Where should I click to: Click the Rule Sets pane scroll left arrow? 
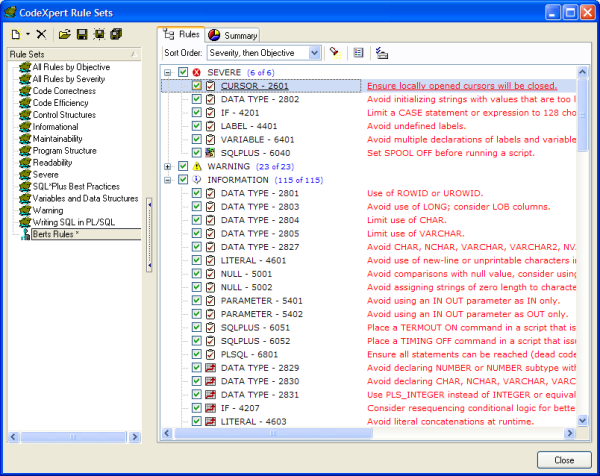[x=13, y=437]
